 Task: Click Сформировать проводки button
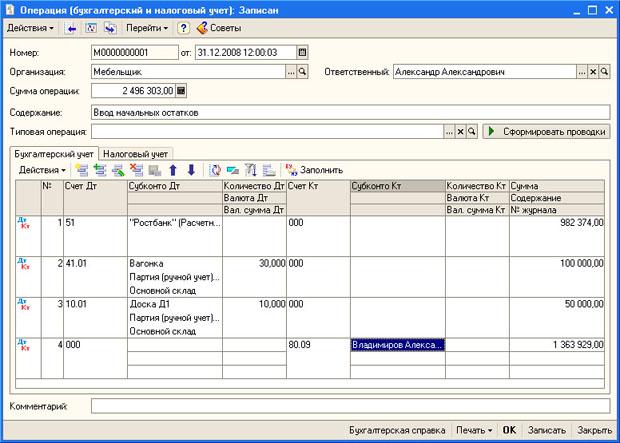(x=546, y=132)
